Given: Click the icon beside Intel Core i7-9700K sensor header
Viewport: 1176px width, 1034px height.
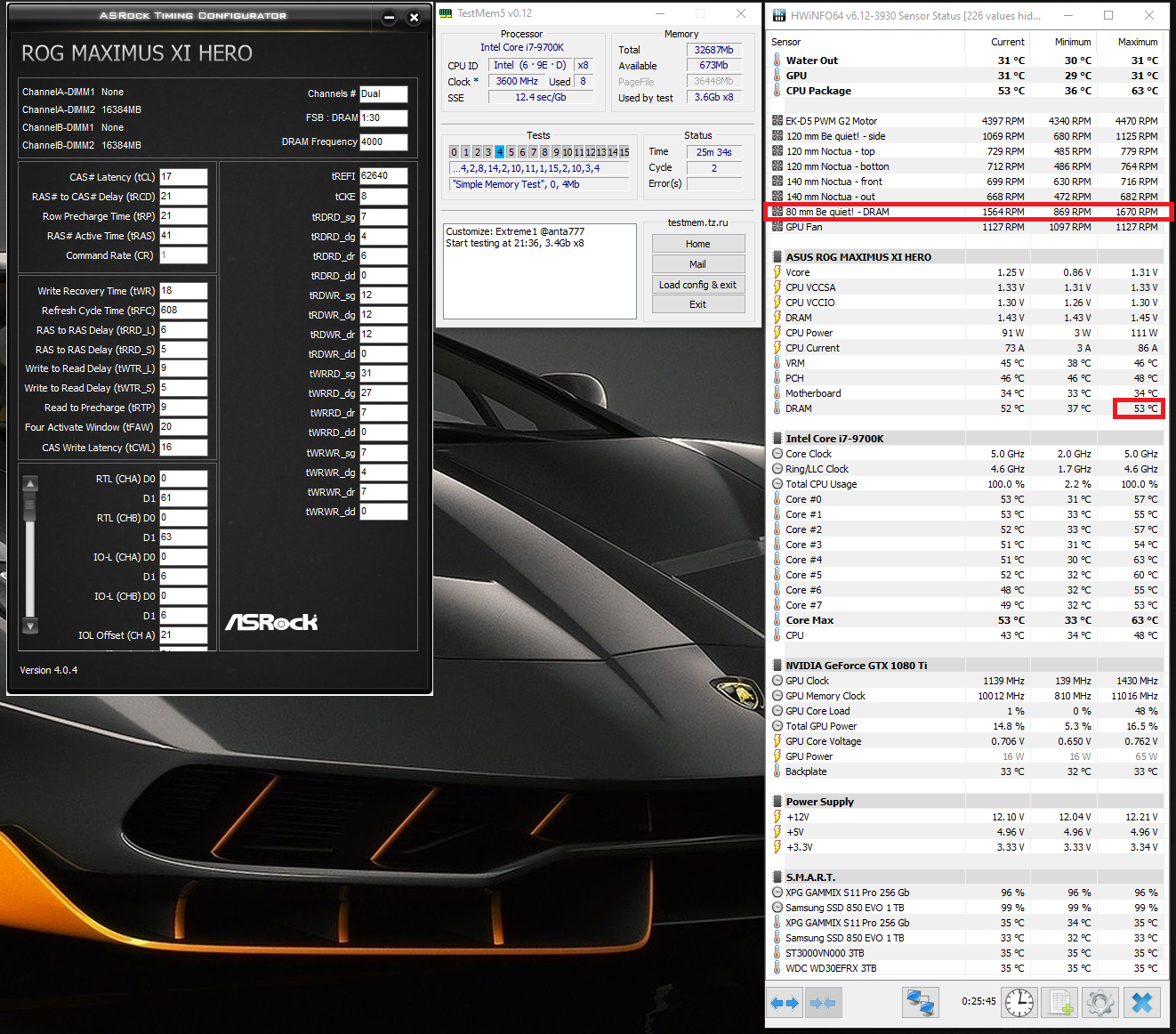Looking at the screenshot, I should pyautogui.click(x=777, y=439).
